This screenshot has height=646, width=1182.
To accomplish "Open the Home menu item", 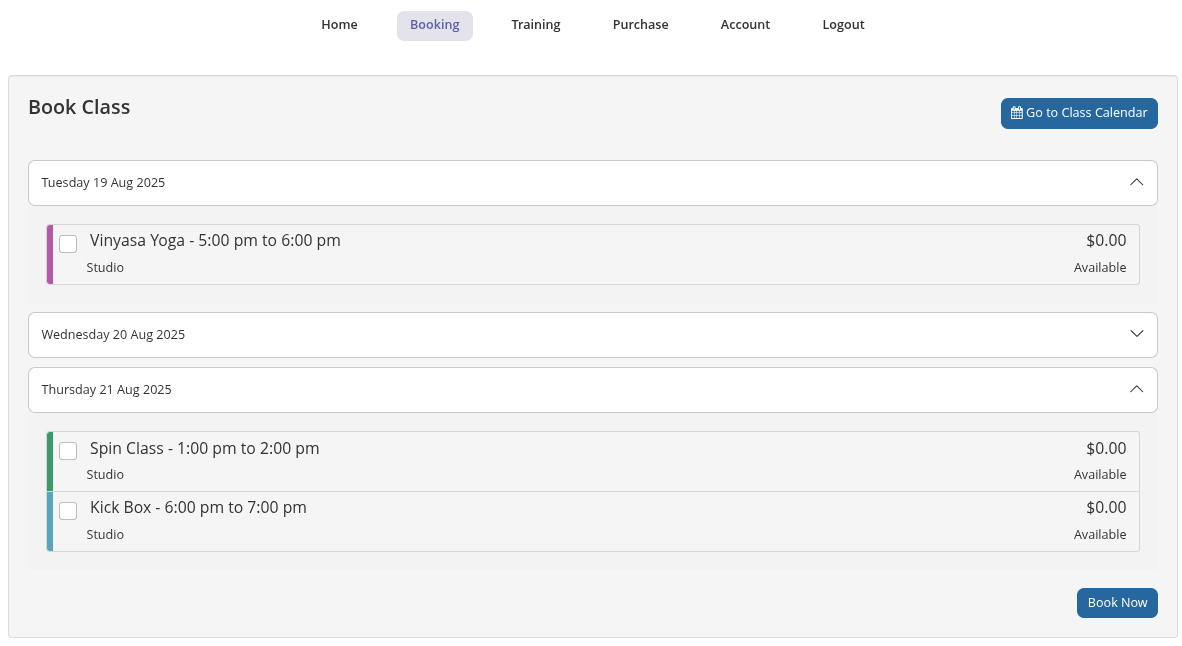I will coord(339,25).
